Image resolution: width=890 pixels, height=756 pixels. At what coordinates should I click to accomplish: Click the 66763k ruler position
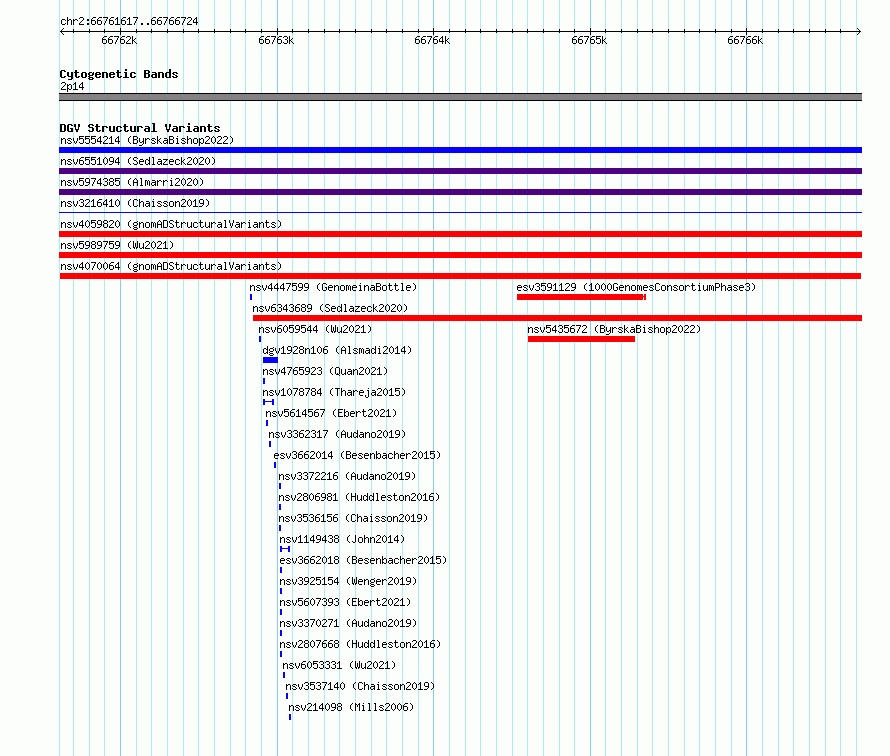[276, 40]
